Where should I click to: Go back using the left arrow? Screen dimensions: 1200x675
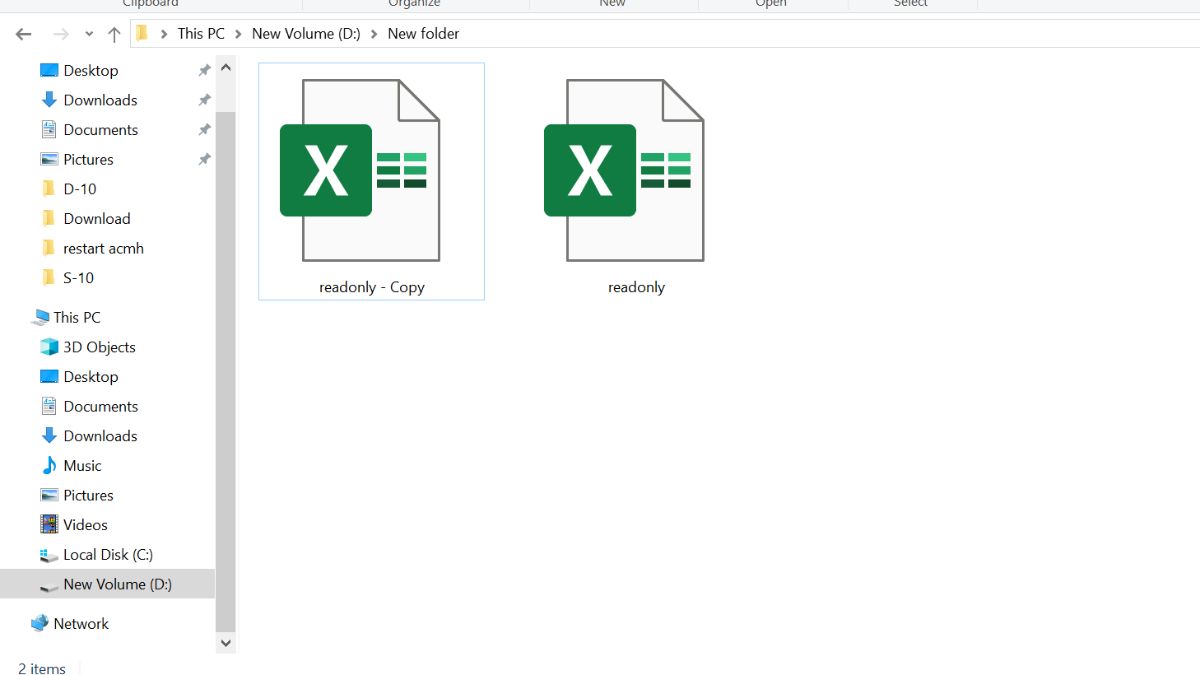point(24,34)
